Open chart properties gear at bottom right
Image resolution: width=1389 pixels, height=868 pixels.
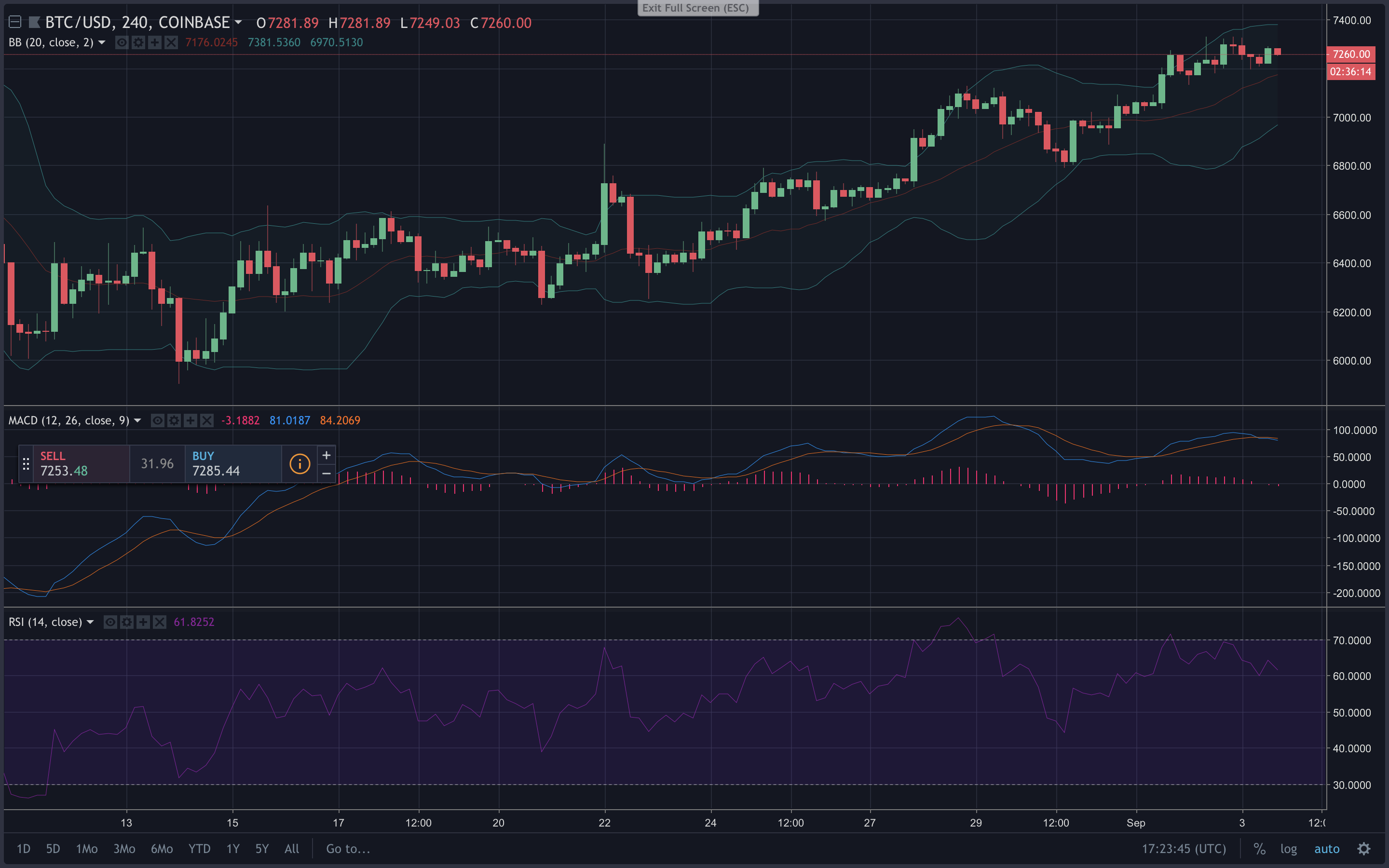(1364, 849)
